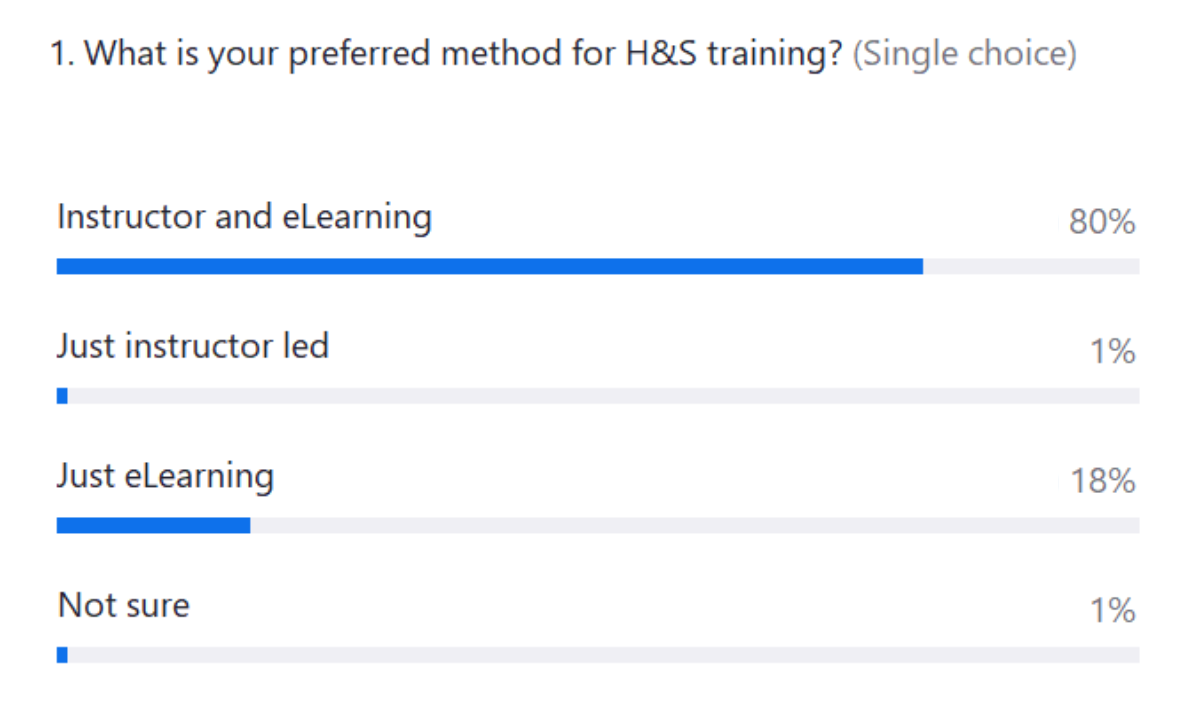The image size is (1200, 712).
Task: Select the 'Just eLearning' option label
Action: [x=165, y=476]
